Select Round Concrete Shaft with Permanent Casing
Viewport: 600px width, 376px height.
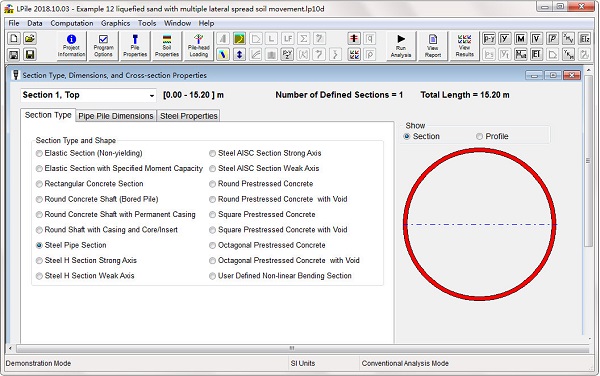116,215
